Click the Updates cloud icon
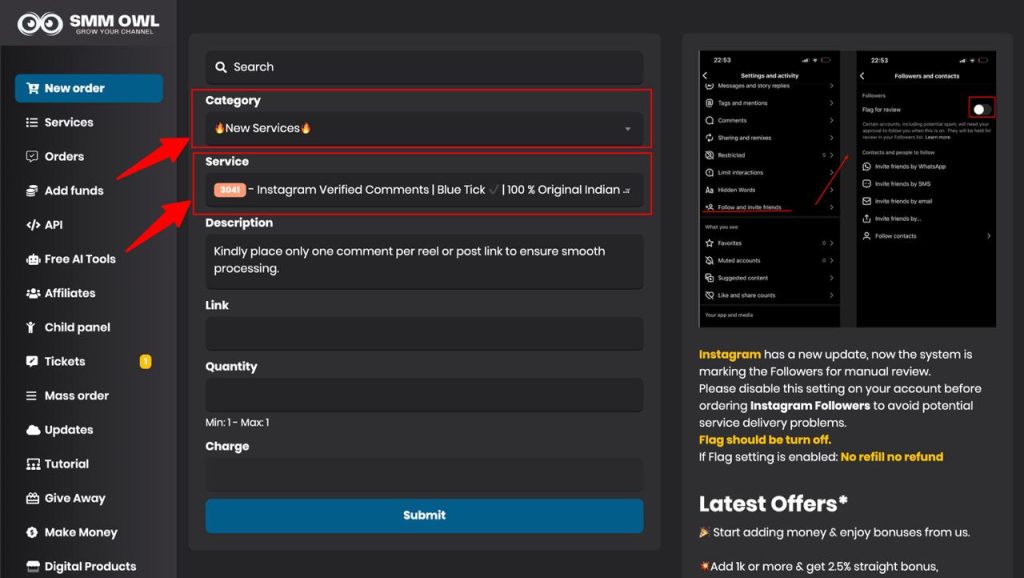Image resolution: width=1024 pixels, height=578 pixels. pyautogui.click(x=33, y=430)
